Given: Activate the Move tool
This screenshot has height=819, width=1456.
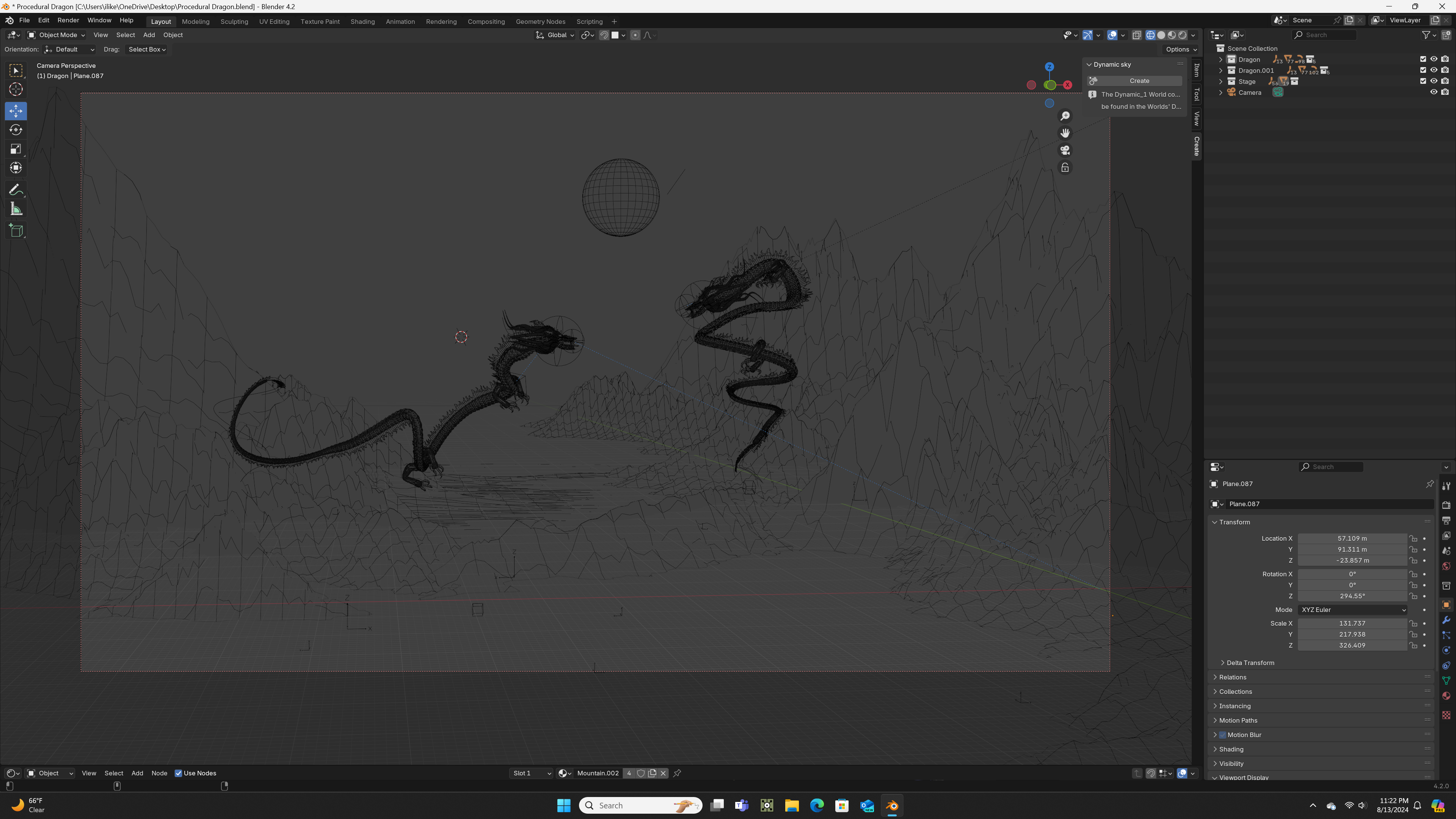Looking at the screenshot, I should click(x=16, y=111).
